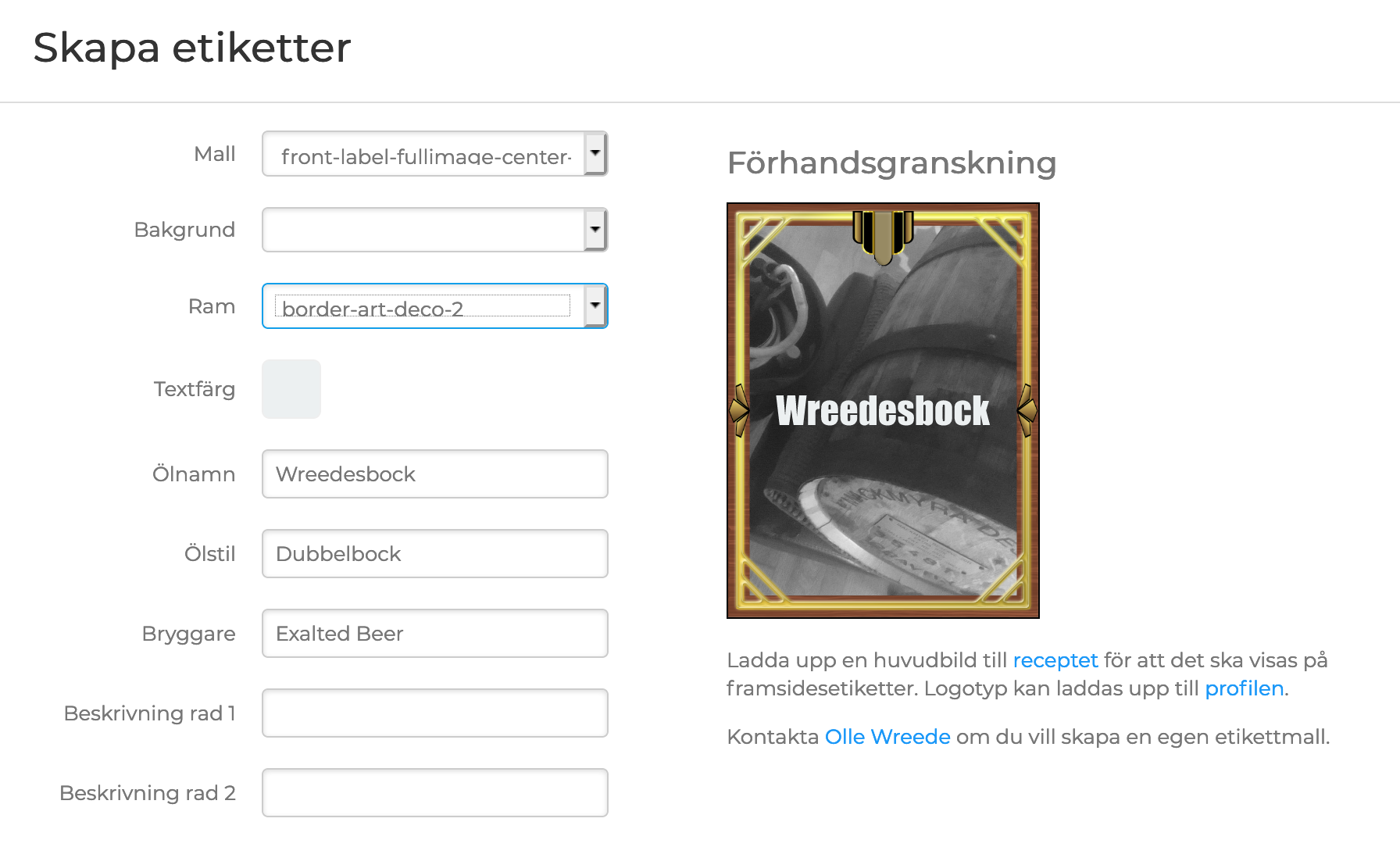Click the label preview image
This screenshot has width=1400, height=847.
point(883,508)
